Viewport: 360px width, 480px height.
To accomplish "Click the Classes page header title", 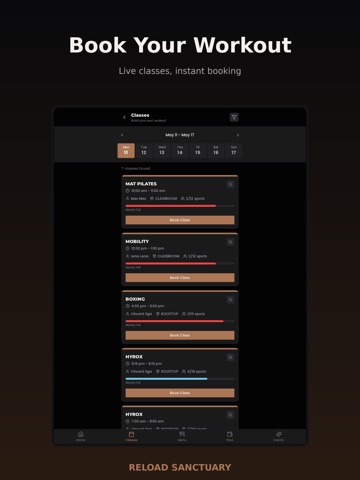I will (x=140, y=115).
